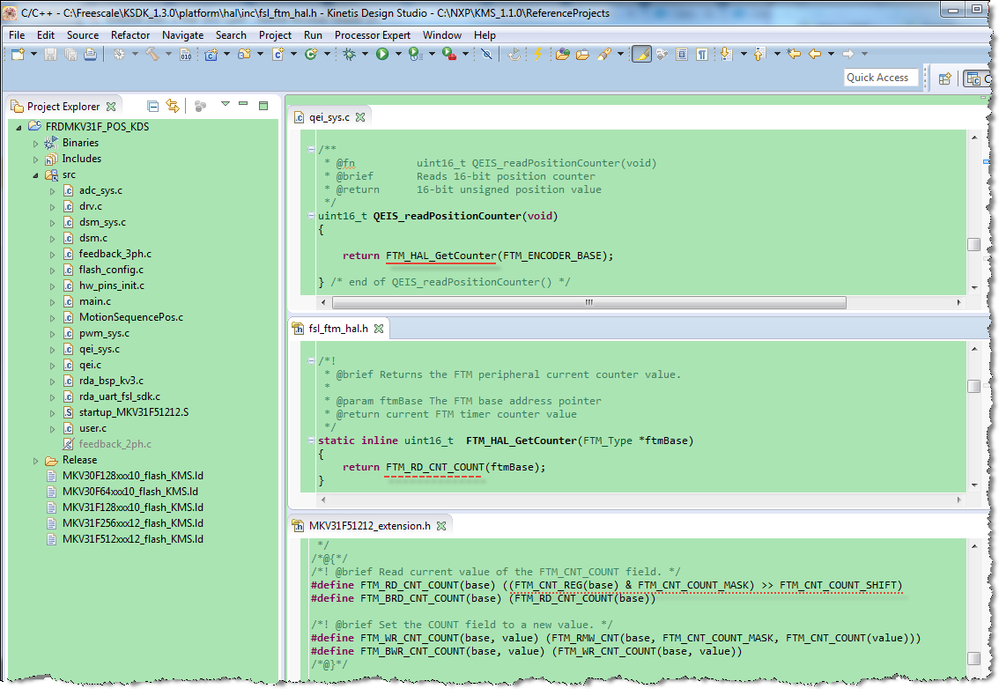
Task: Click the Build hammer icon
Action: coord(152,54)
